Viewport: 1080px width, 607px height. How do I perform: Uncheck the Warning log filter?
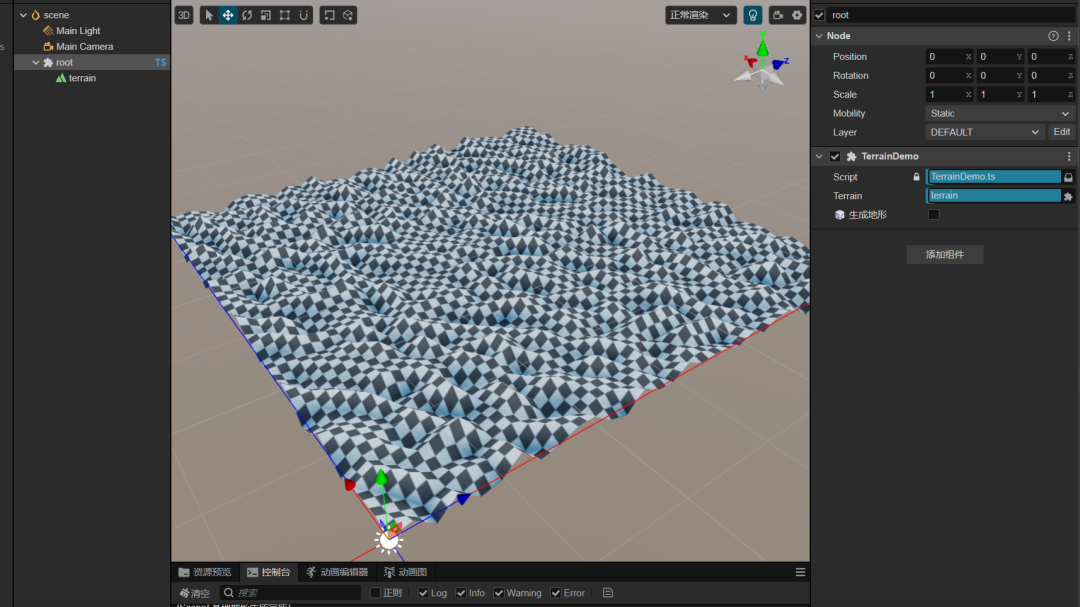(499, 593)
